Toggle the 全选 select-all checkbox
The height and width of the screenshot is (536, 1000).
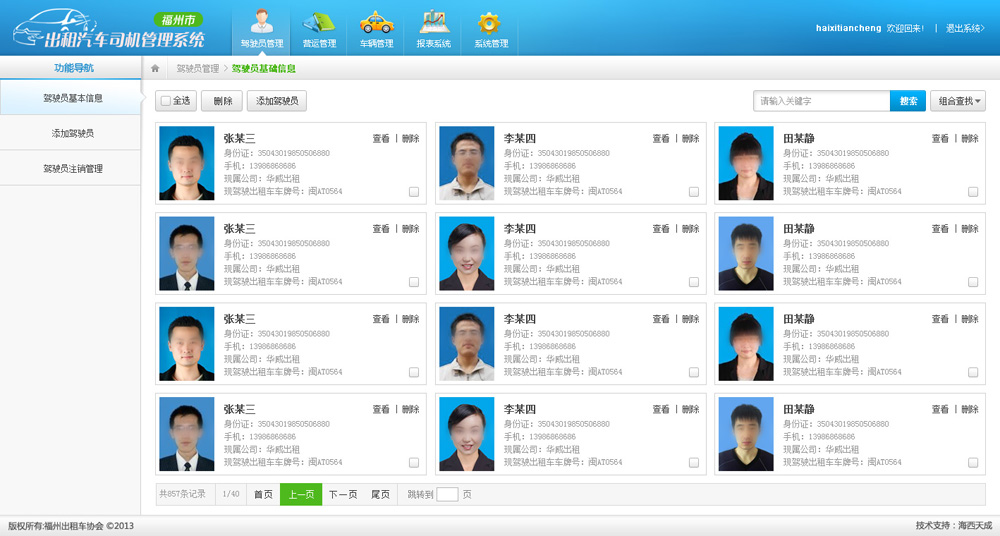coord(166,101)
